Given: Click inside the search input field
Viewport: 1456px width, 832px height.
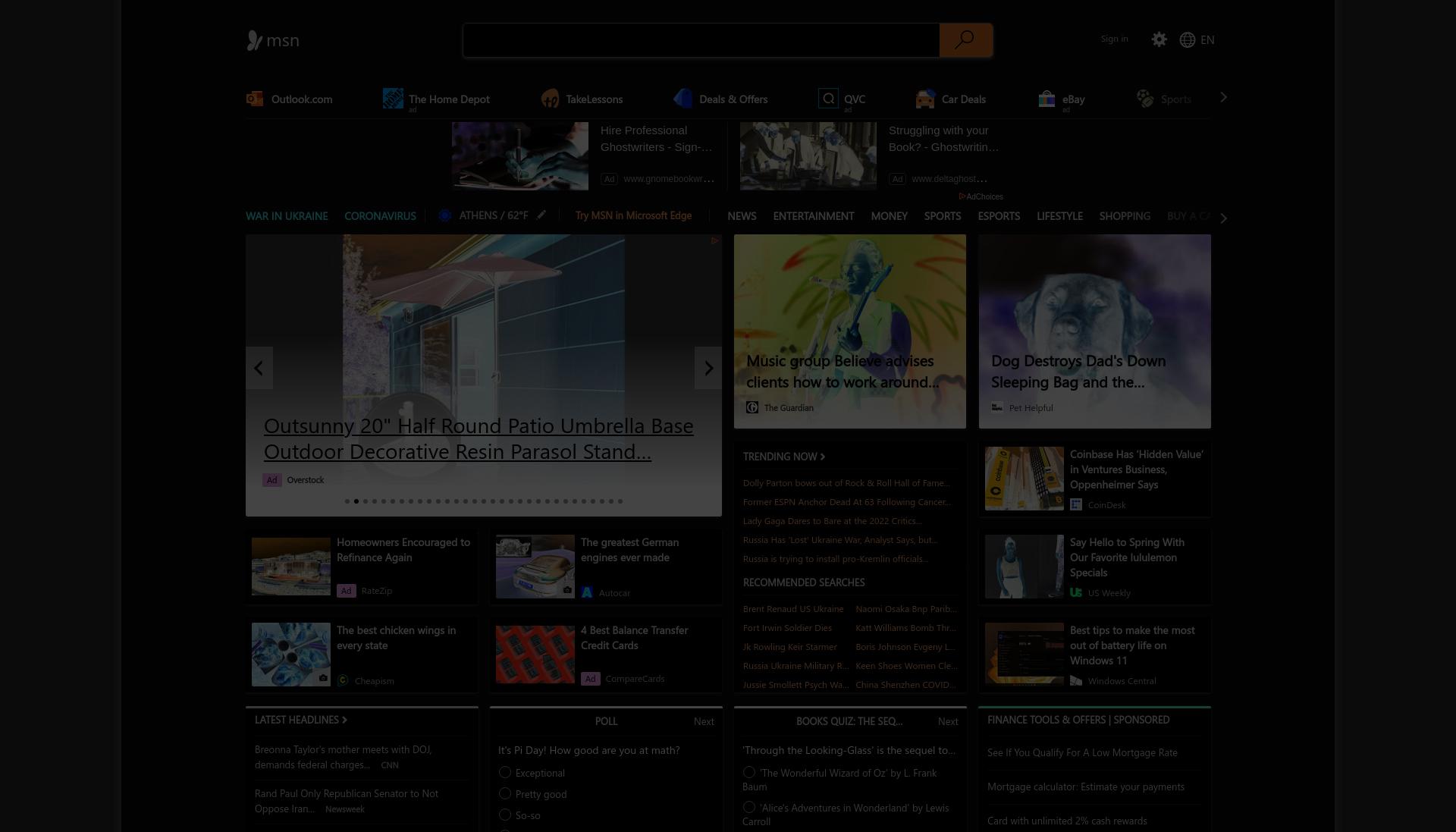Looking at the screenshot, I should (701, 40).
